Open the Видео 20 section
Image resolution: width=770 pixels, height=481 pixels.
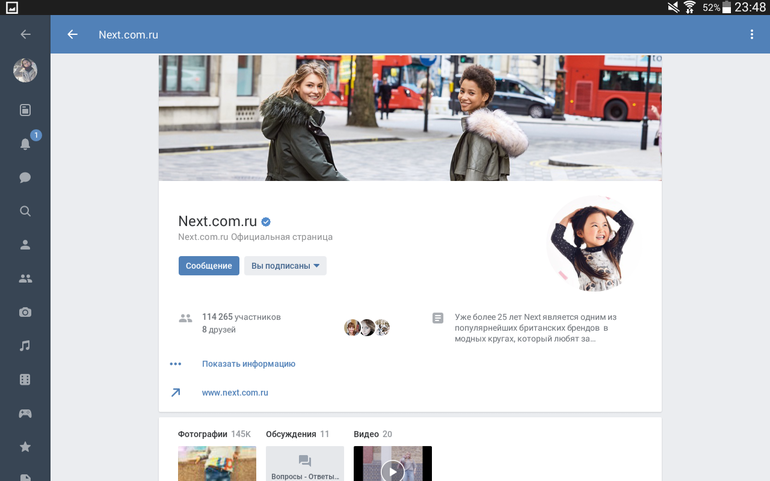coord(373,434)
